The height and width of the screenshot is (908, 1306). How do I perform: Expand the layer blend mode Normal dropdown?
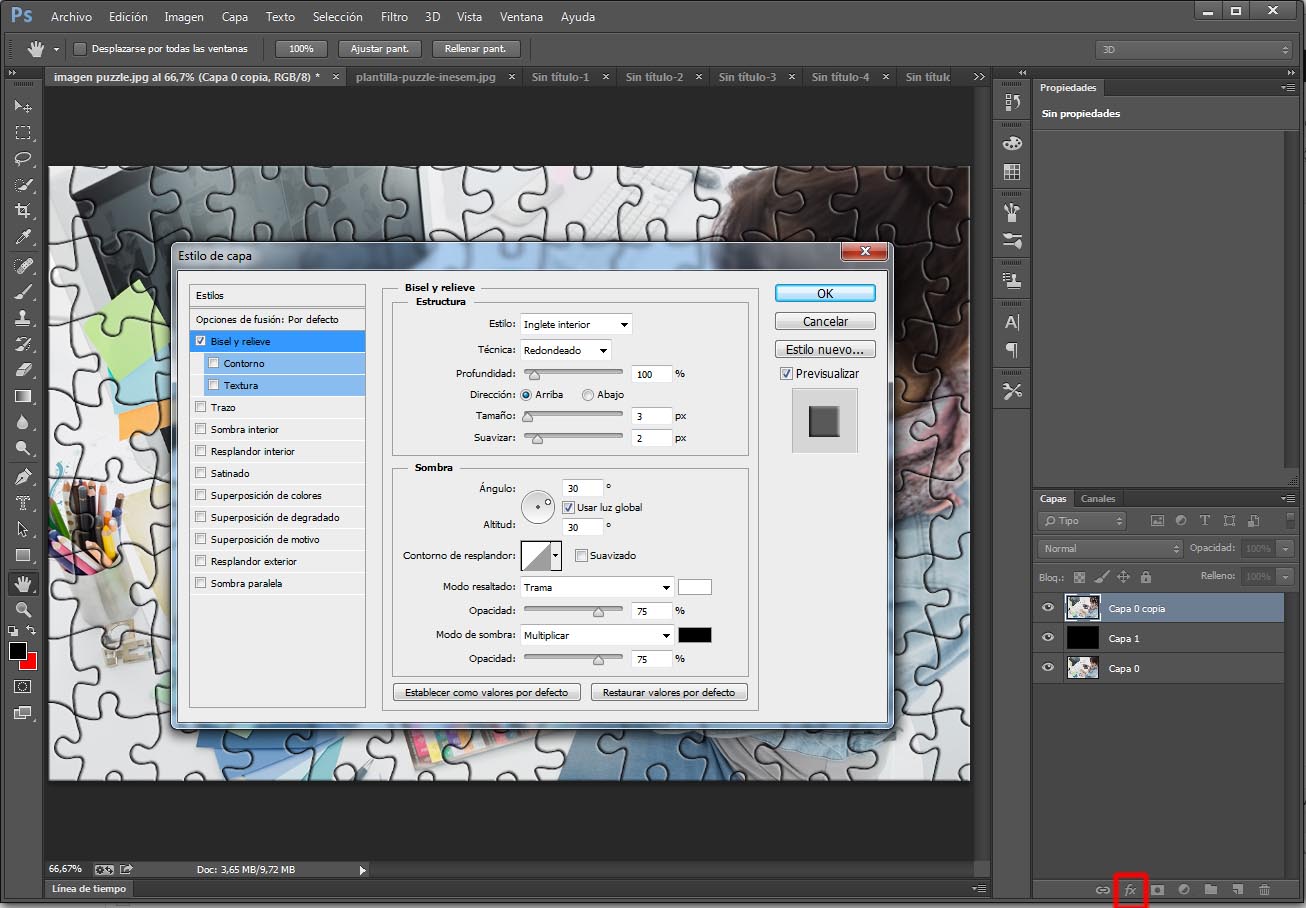1111,549
